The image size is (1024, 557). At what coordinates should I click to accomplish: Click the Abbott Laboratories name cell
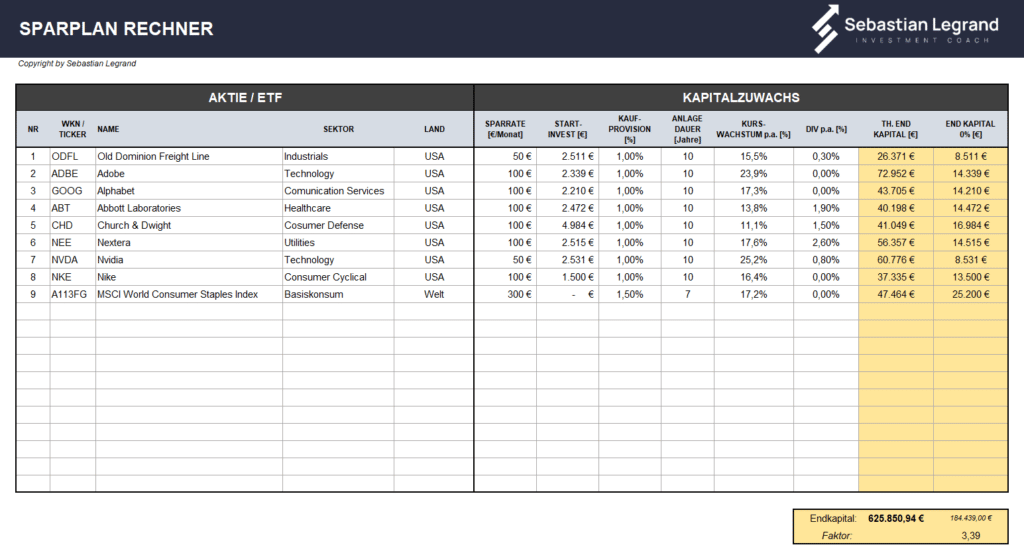tap(189, 208)
